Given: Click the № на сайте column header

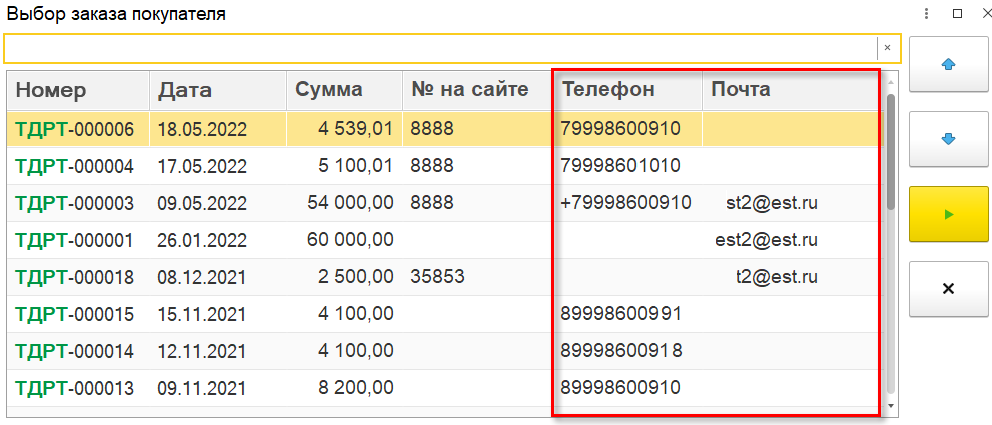Looking at the screenshot, I should (469, 90).
